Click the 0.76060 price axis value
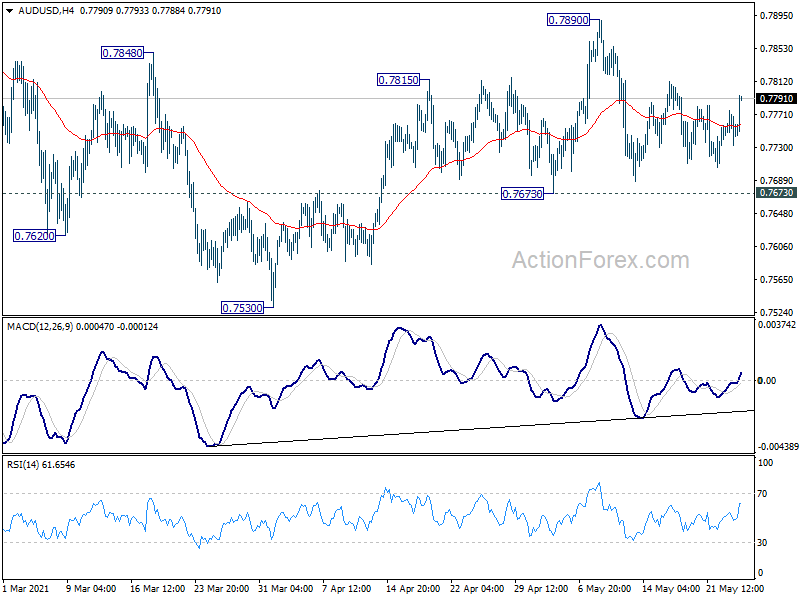Viewport: 800px width, 600px height. [777, 247]
